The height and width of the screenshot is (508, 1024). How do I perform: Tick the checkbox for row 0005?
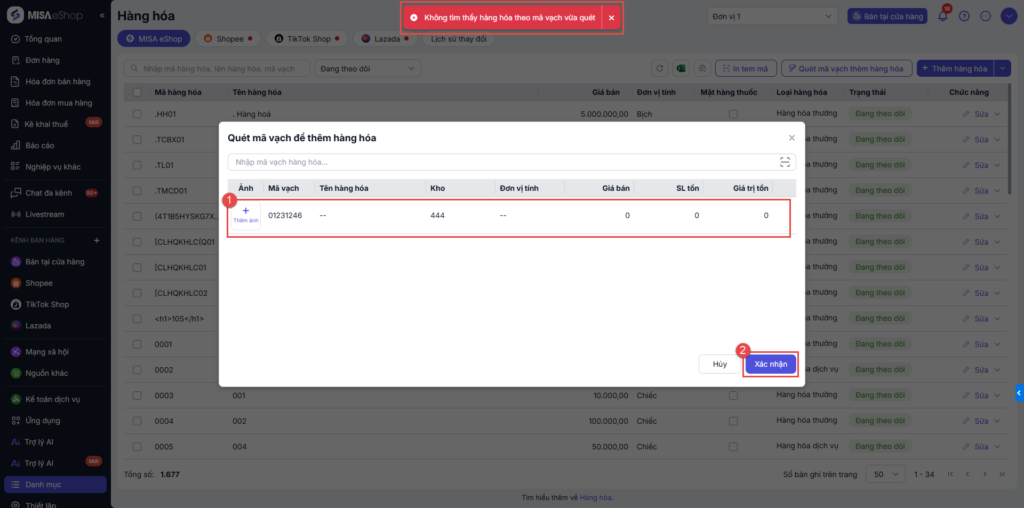(137, 447)
